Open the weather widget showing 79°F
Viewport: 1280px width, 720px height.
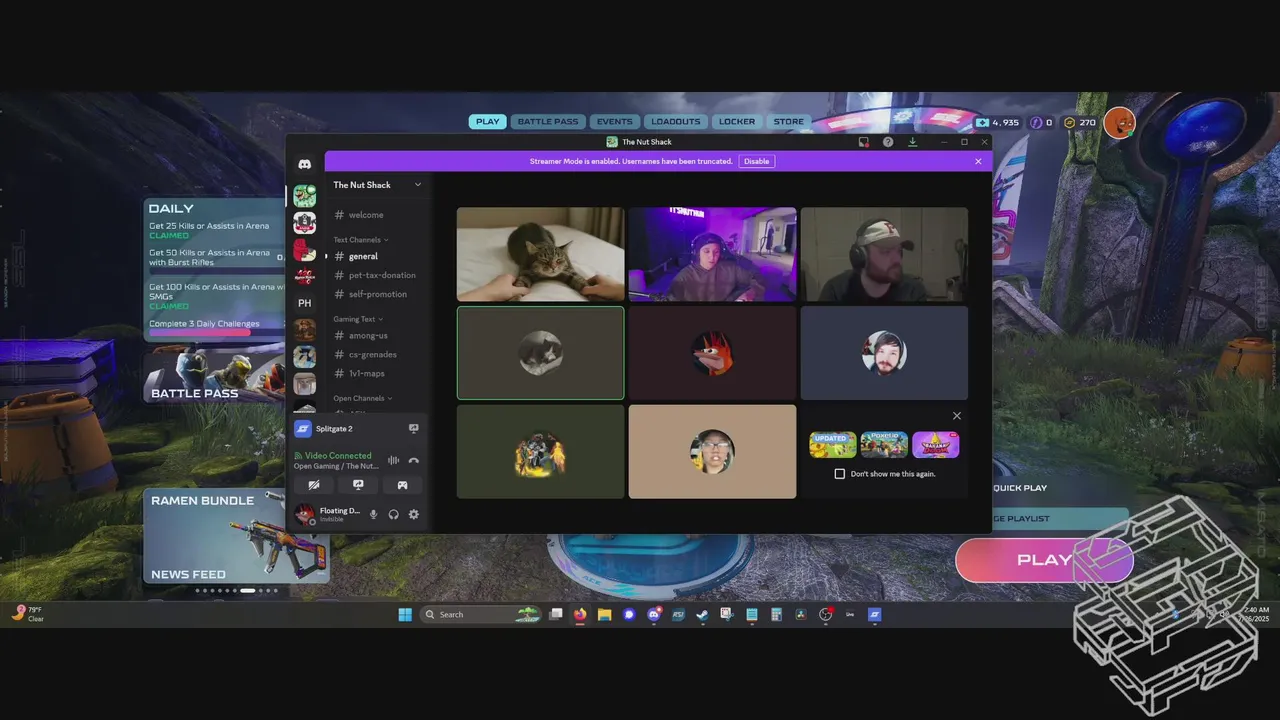[28, 614]
